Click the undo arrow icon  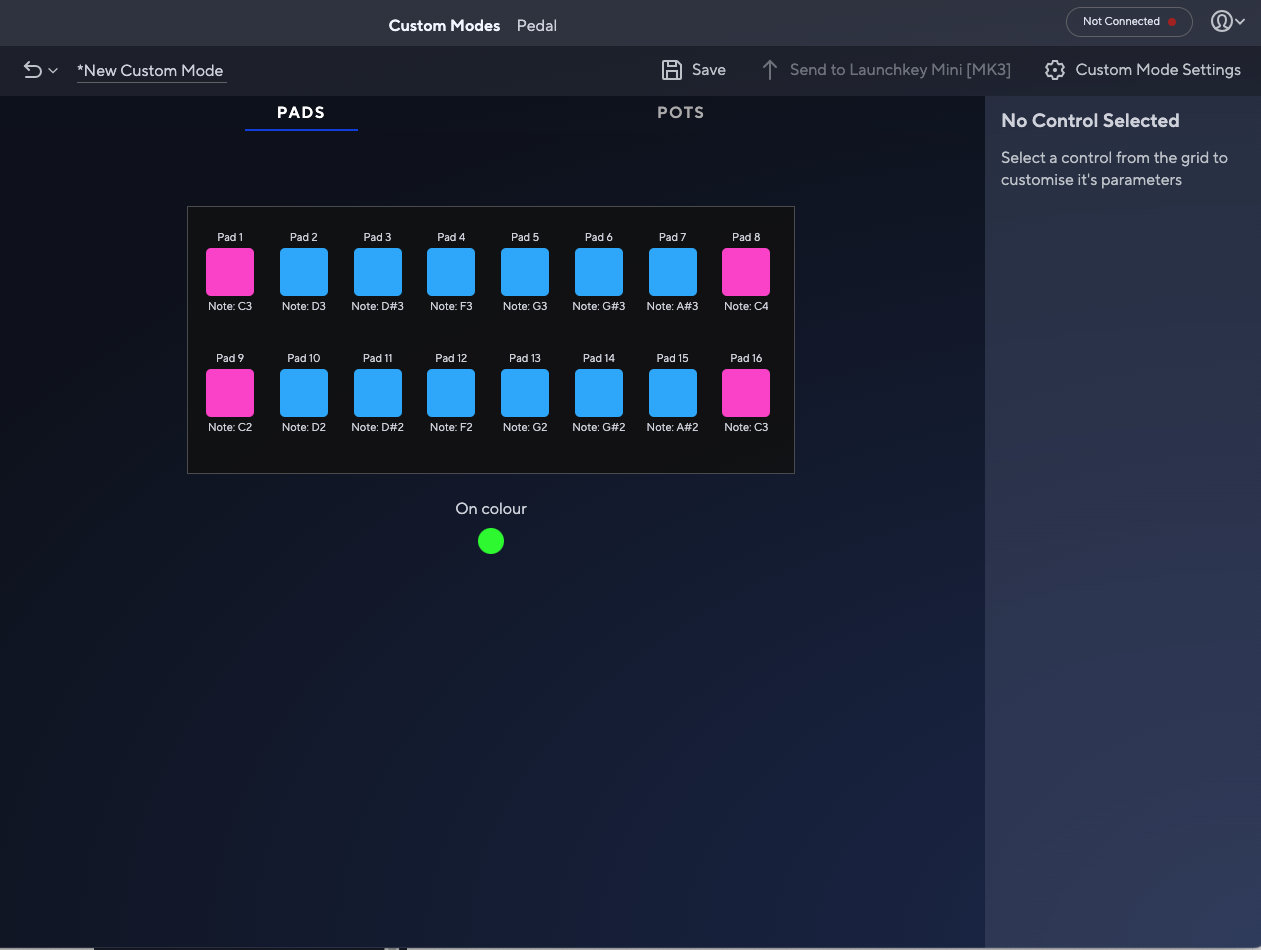coord(32,70)
